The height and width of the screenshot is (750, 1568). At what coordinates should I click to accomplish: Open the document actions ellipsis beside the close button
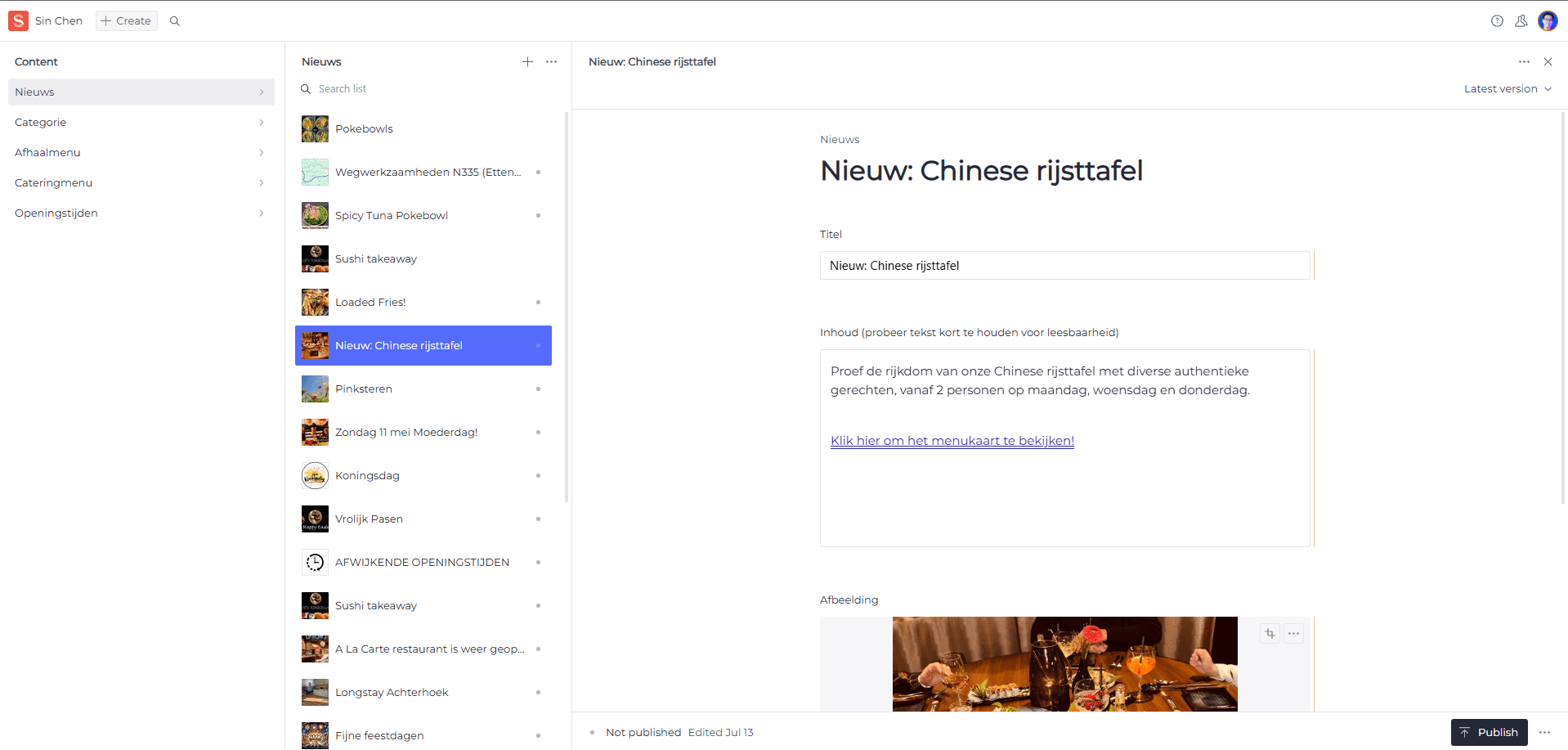click(x=1524, y=61)
